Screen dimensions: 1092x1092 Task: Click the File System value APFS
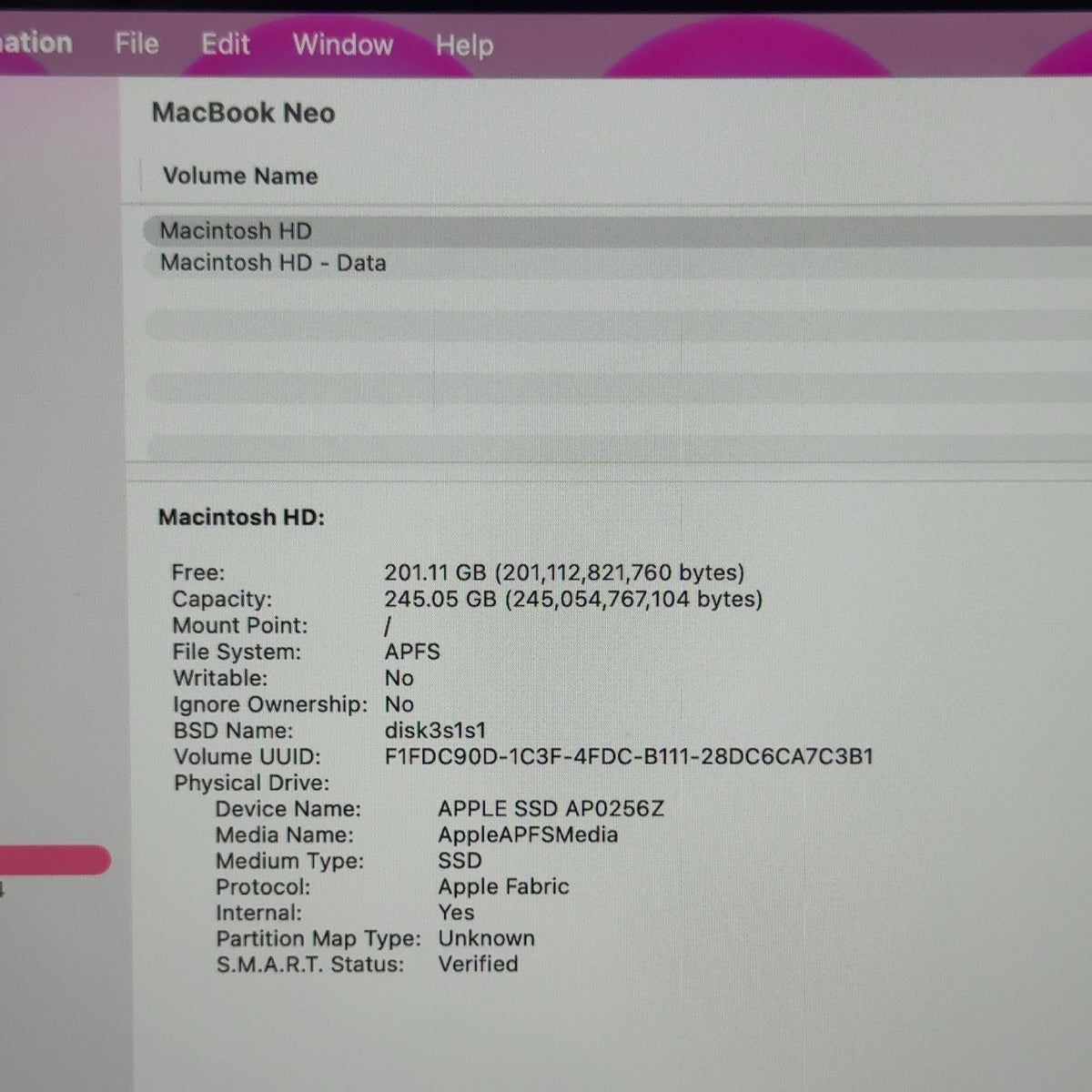point(412,652)
